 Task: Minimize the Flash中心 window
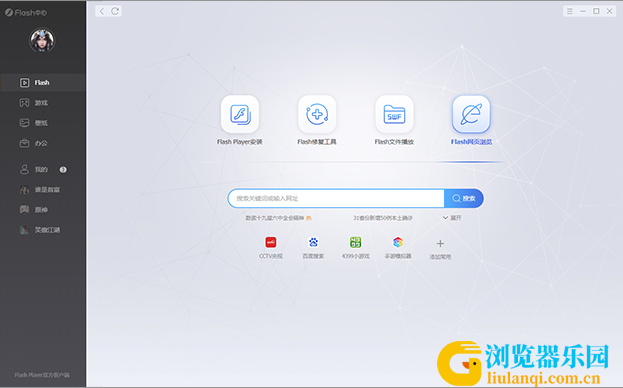[x=583, y=11]
